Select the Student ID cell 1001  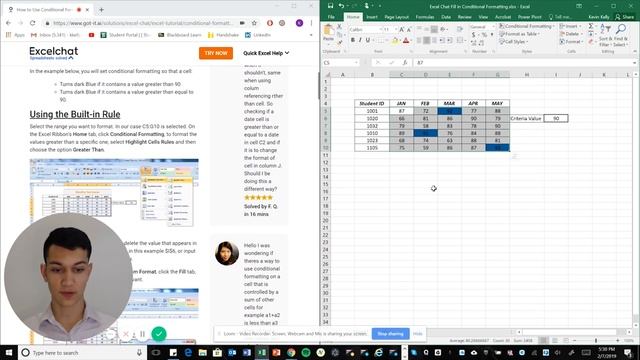(372, 111)
